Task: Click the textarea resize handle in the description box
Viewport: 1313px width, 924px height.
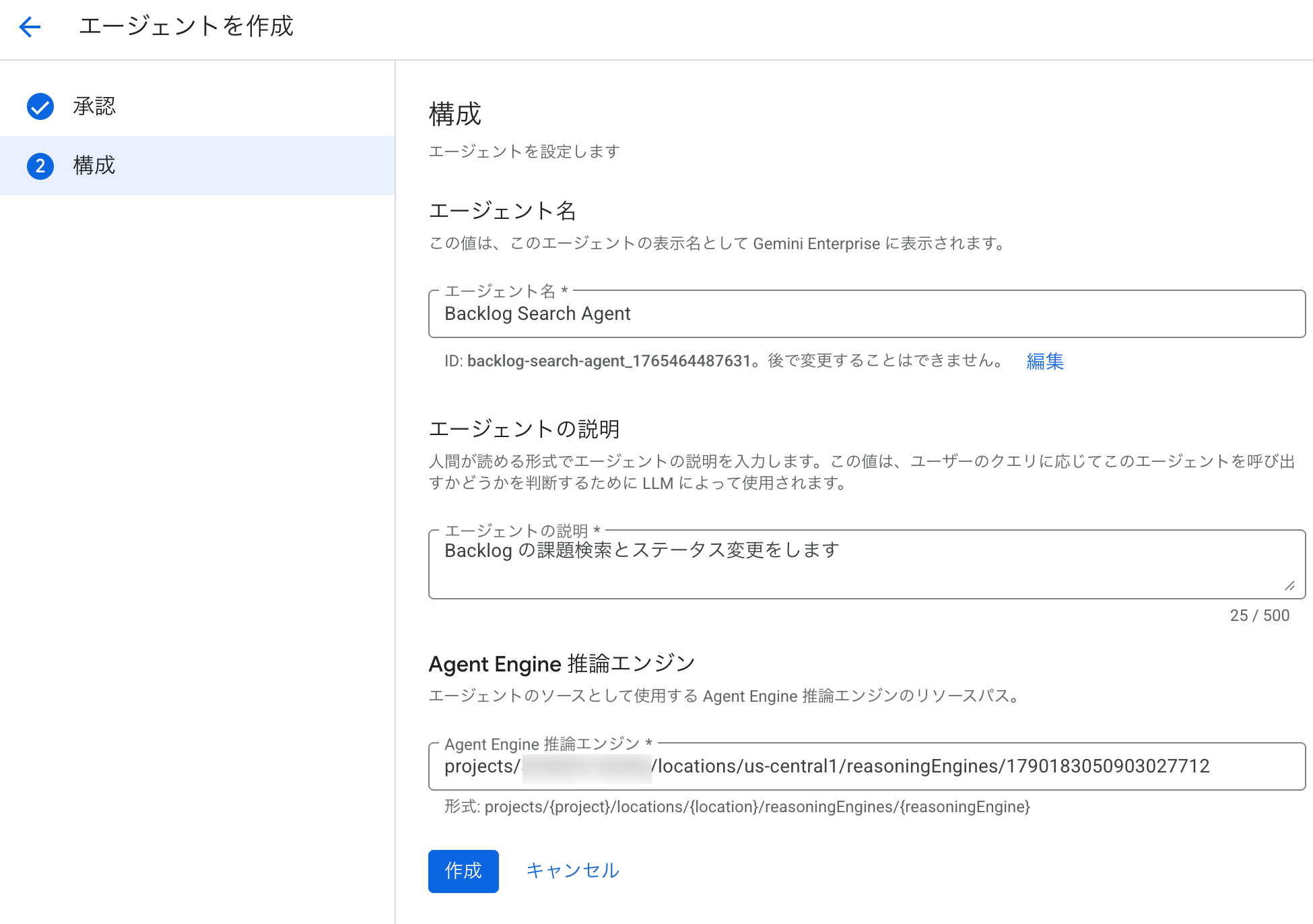Action: [x=1289, y=586]
